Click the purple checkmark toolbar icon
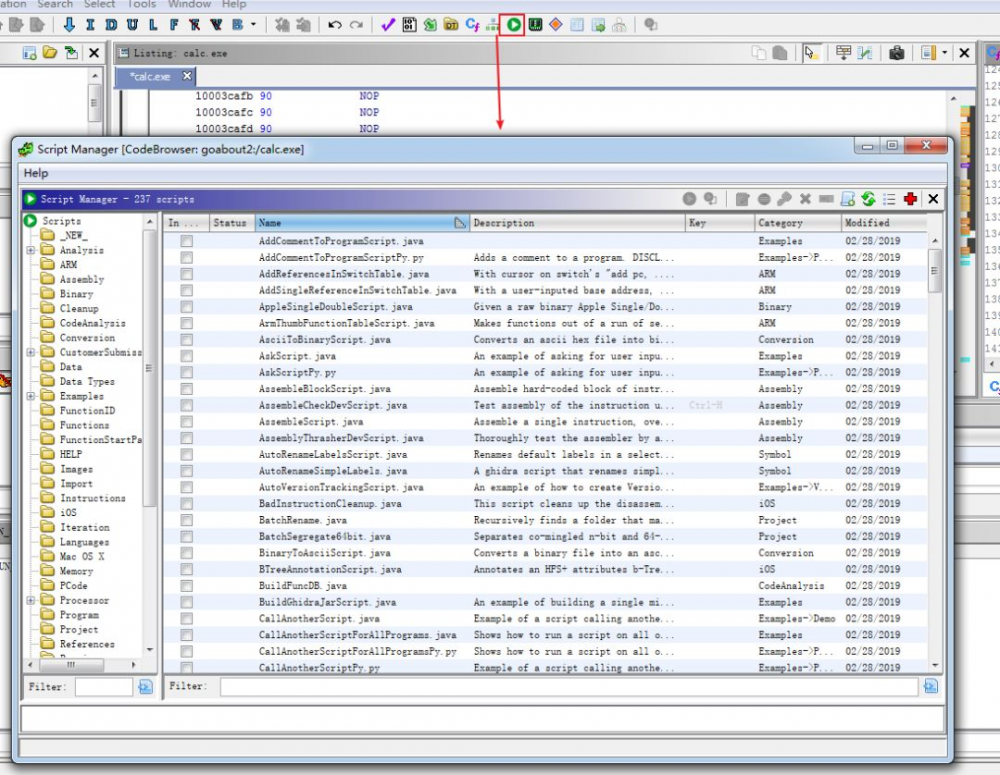This screenshot has width=1000, height=775. 388,25
